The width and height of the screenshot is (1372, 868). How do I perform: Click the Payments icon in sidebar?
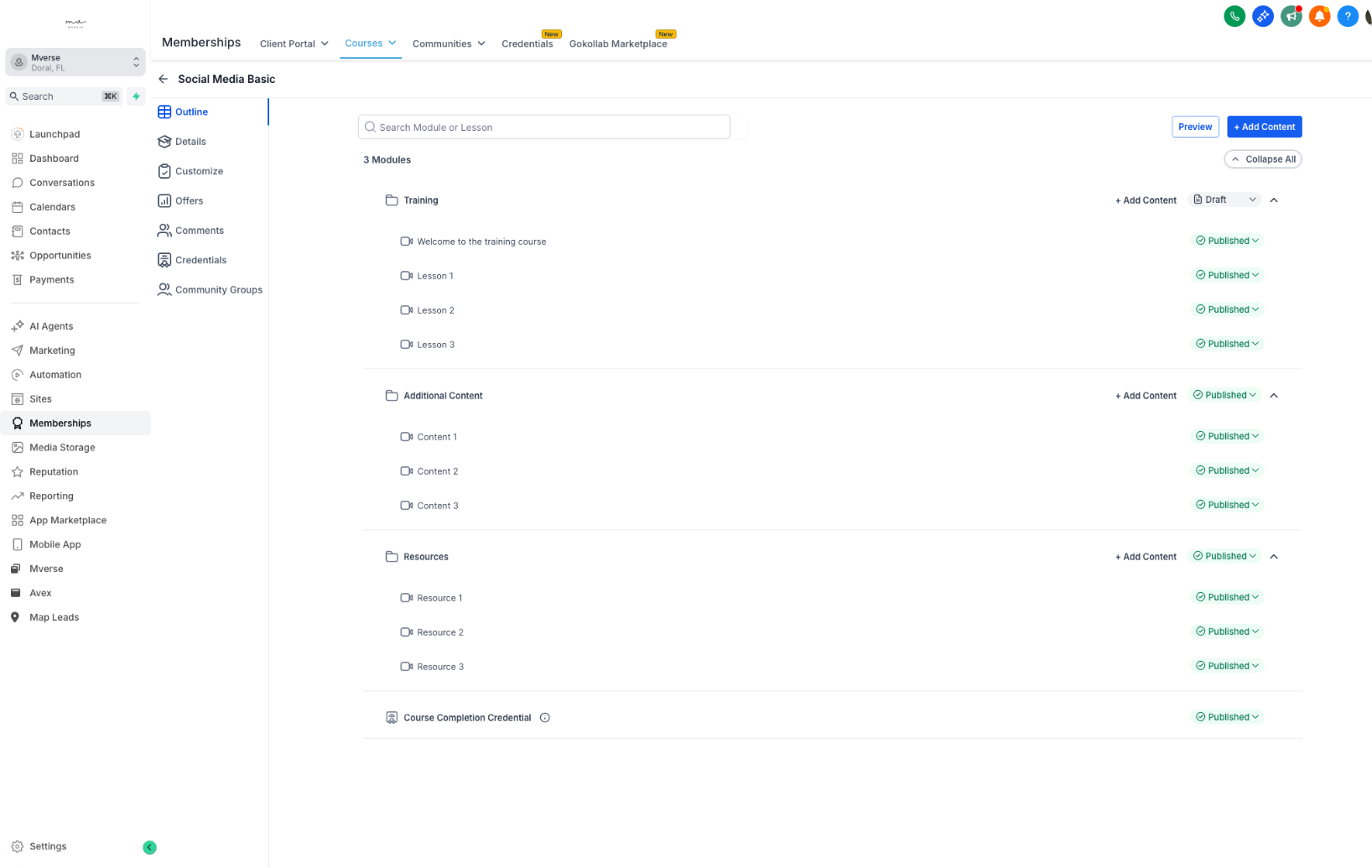tap(18, 280)
